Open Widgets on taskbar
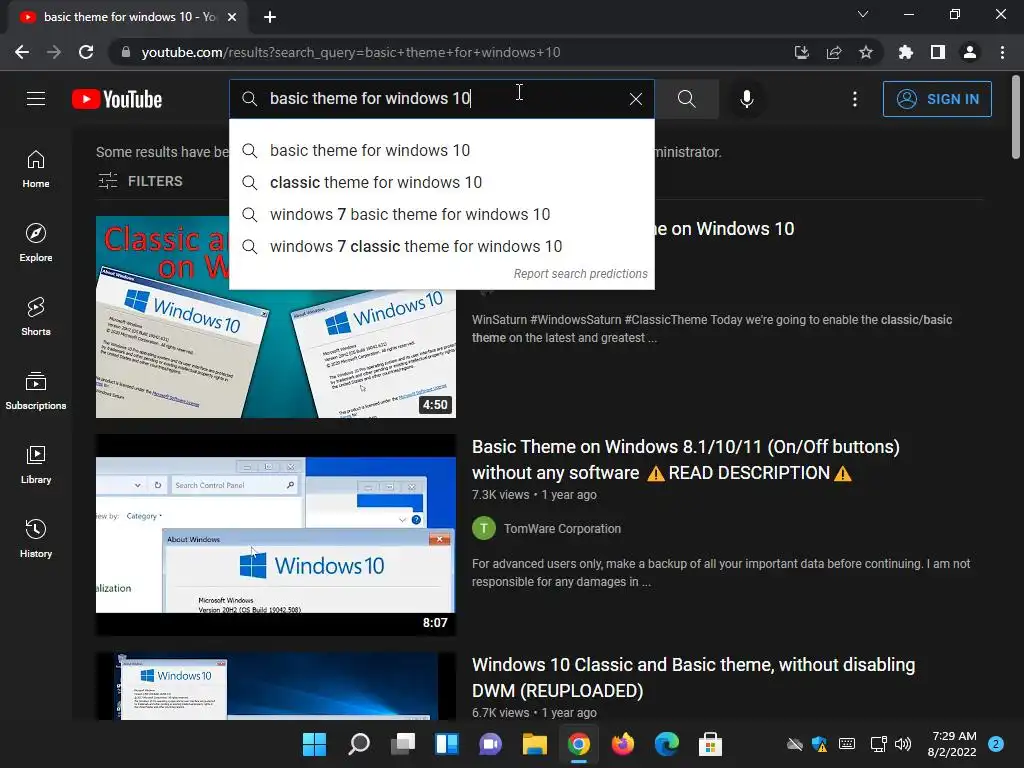Image resolution: width=1024 pixels, height=768 pixels. point(447,744)
